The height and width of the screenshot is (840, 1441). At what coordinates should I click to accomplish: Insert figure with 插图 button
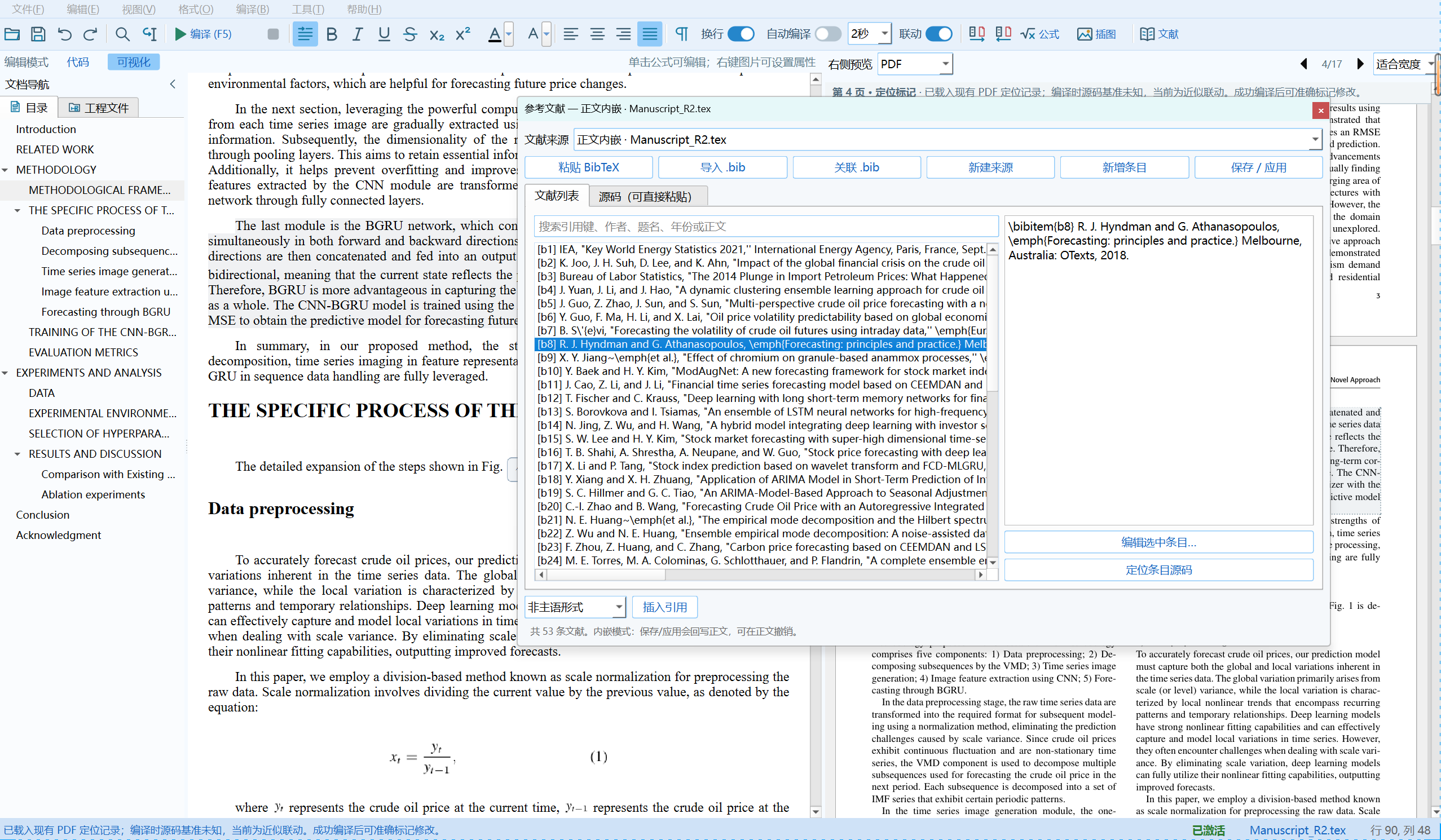pos(1096,34)
